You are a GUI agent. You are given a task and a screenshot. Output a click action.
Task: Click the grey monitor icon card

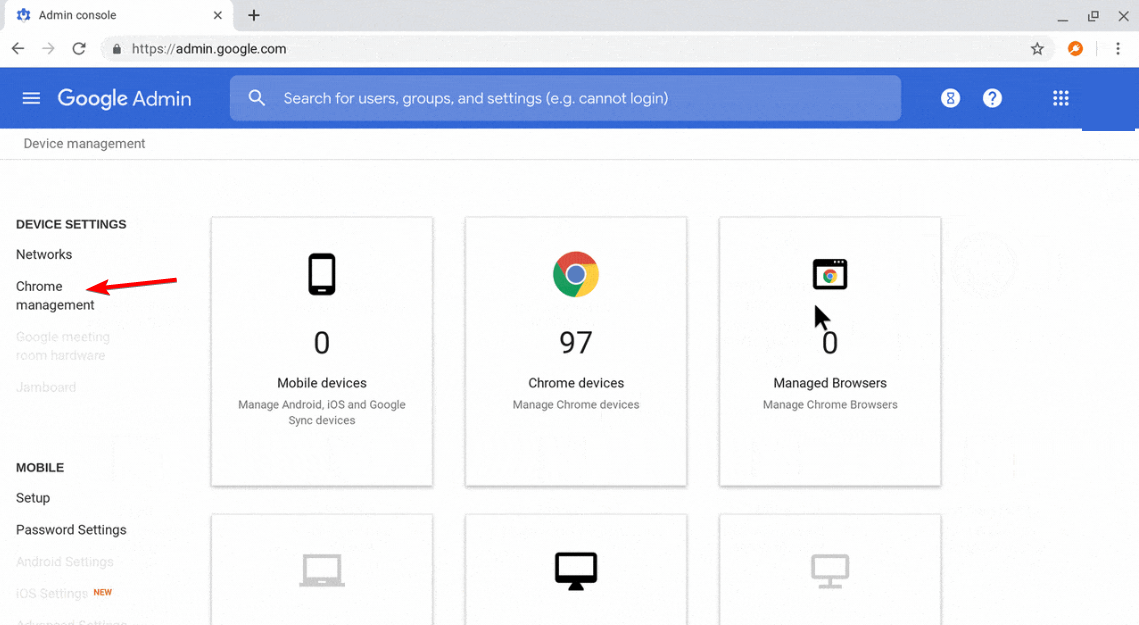(x=830, y=570)
